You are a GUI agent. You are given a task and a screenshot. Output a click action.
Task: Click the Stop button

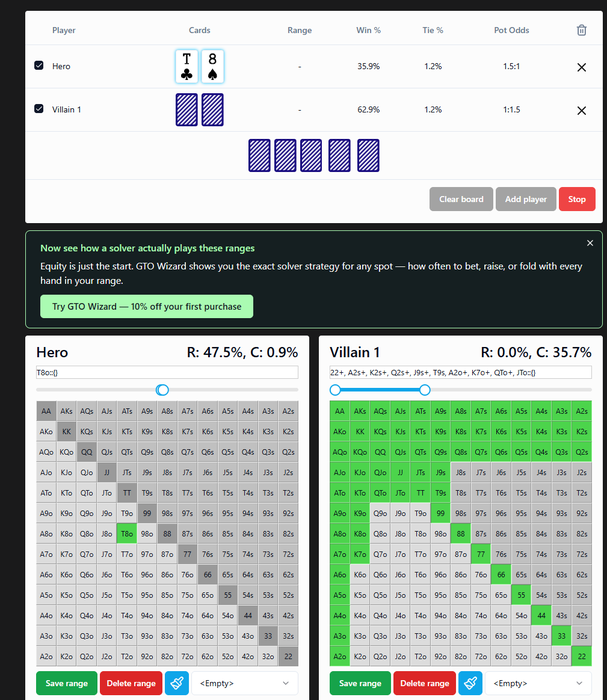[x=577, y=199]
